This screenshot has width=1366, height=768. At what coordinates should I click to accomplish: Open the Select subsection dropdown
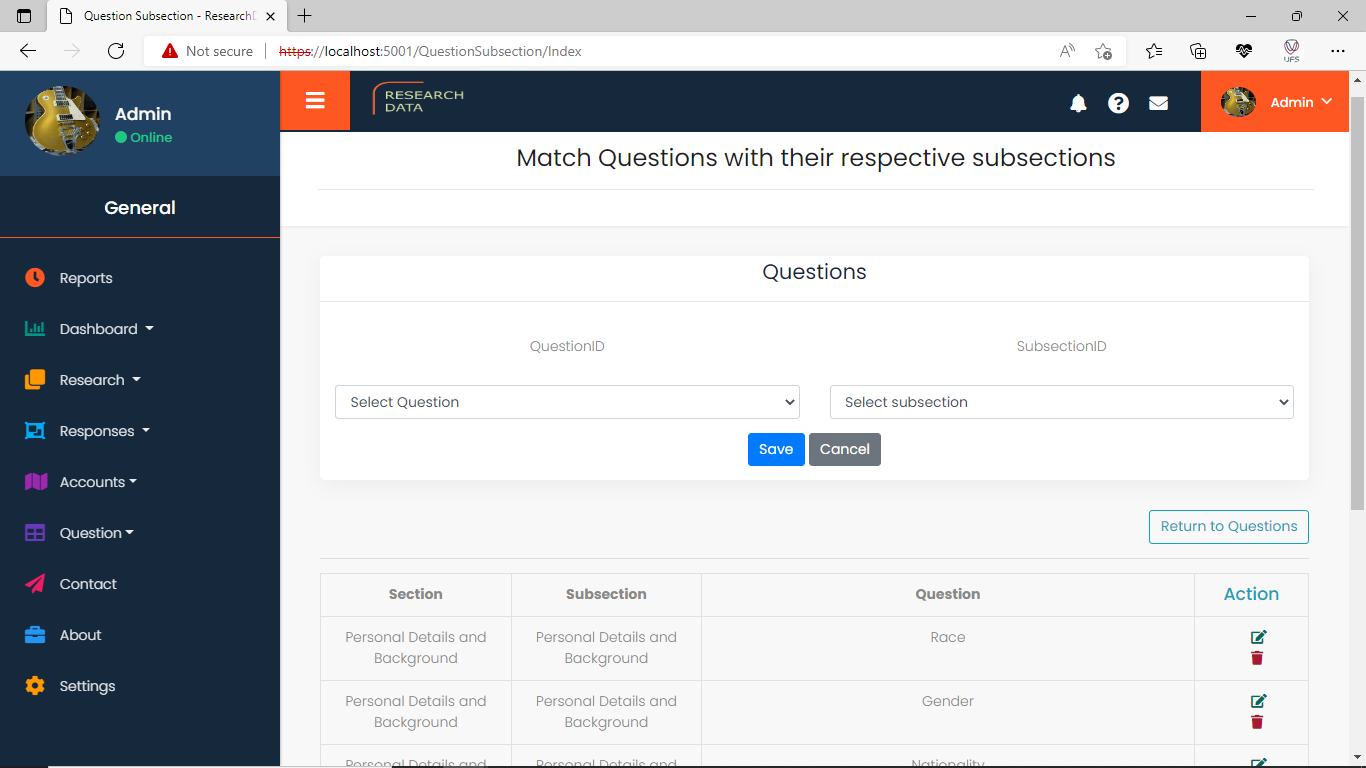1061,402
